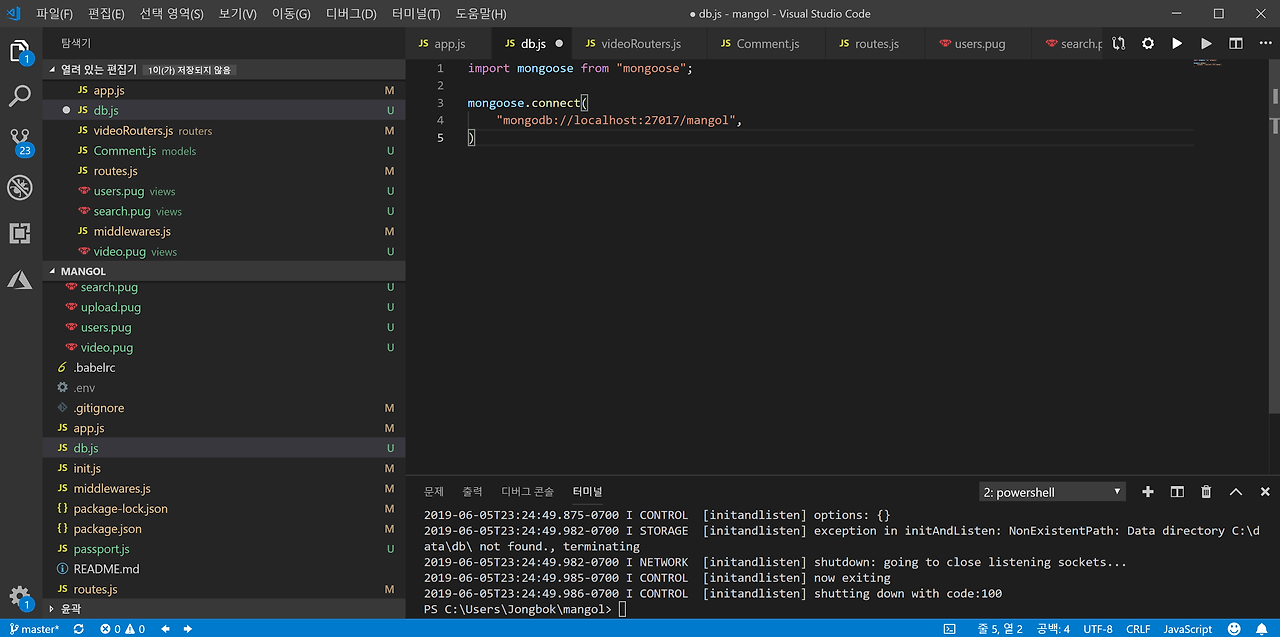Open the Problems panel tab (문제)
This screenshot has width=1280, height=637.
coord(434,492)
